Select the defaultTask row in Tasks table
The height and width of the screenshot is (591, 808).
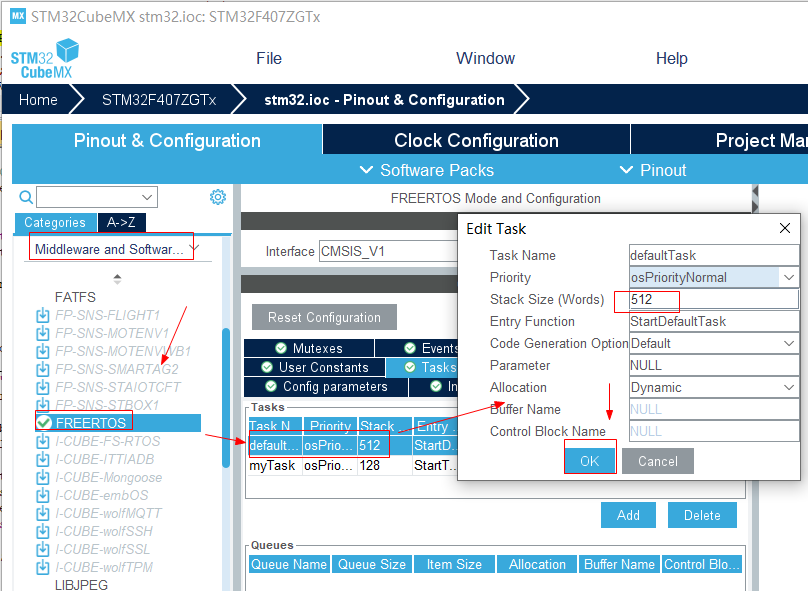[x=352, y=446]
